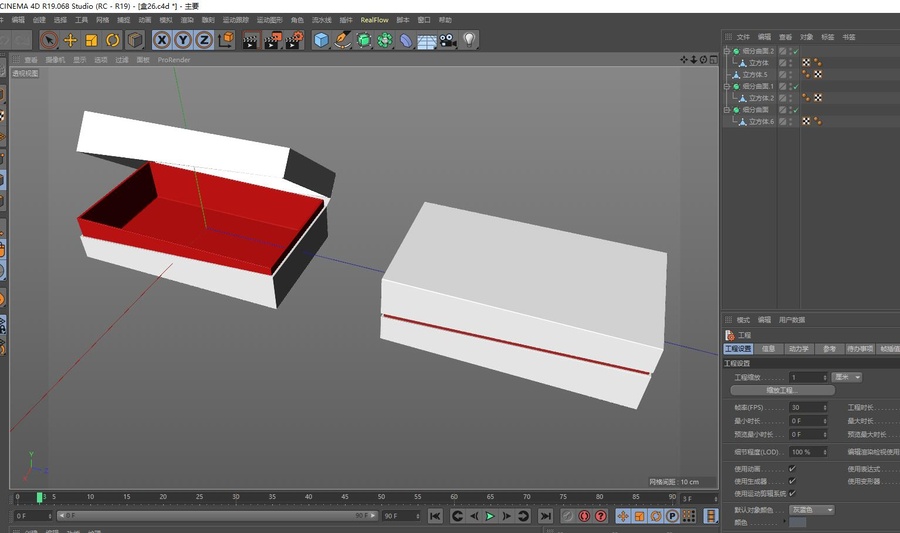Add a Cube primitive object
This screenshot has width=900, height=533.
321,40
